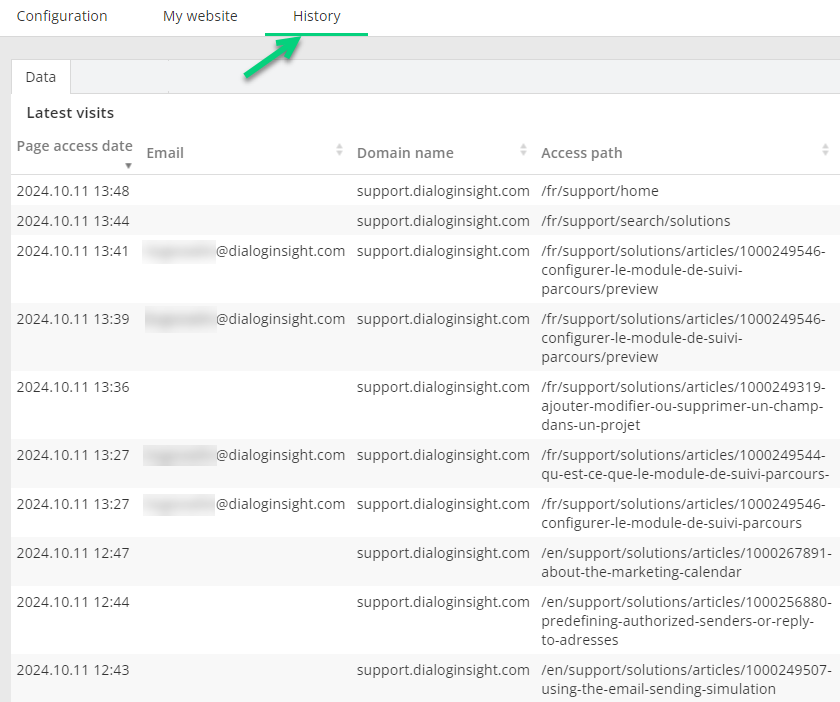
Task: Click the Email column header label
Action: pyautogui.click(x=165, y=153)
